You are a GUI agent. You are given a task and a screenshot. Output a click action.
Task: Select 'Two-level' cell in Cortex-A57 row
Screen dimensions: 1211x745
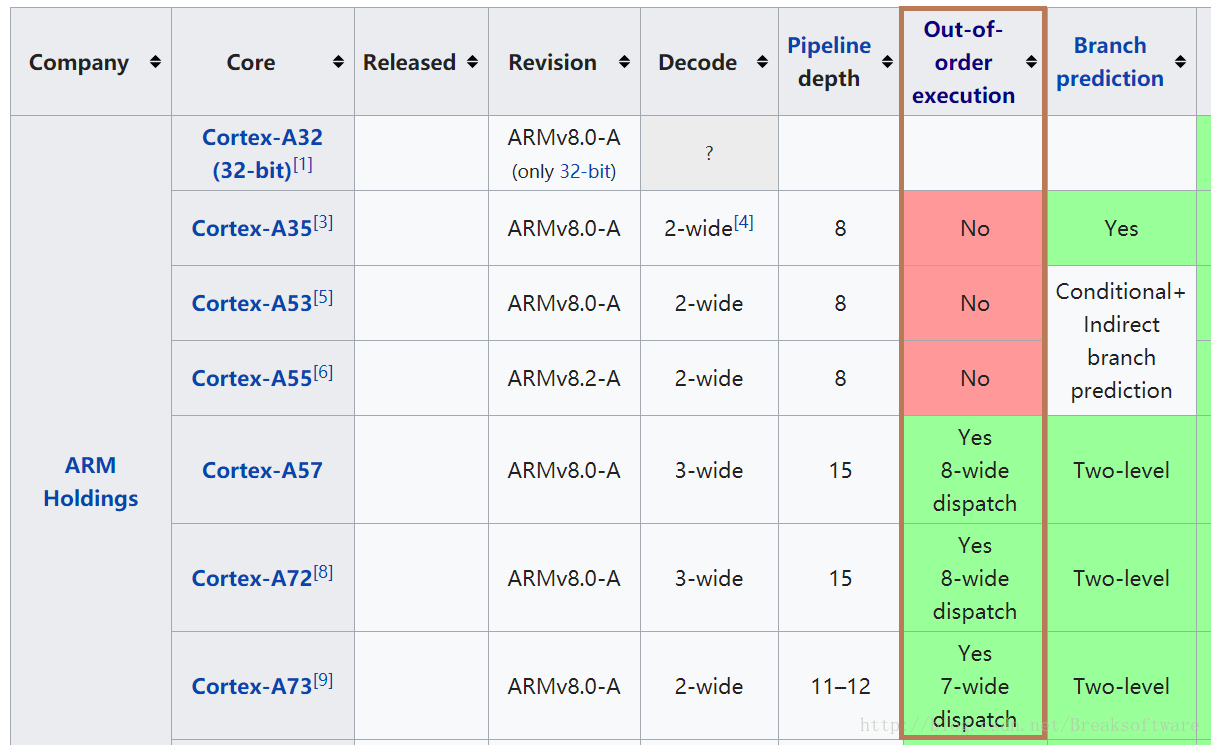point(1121,470)
